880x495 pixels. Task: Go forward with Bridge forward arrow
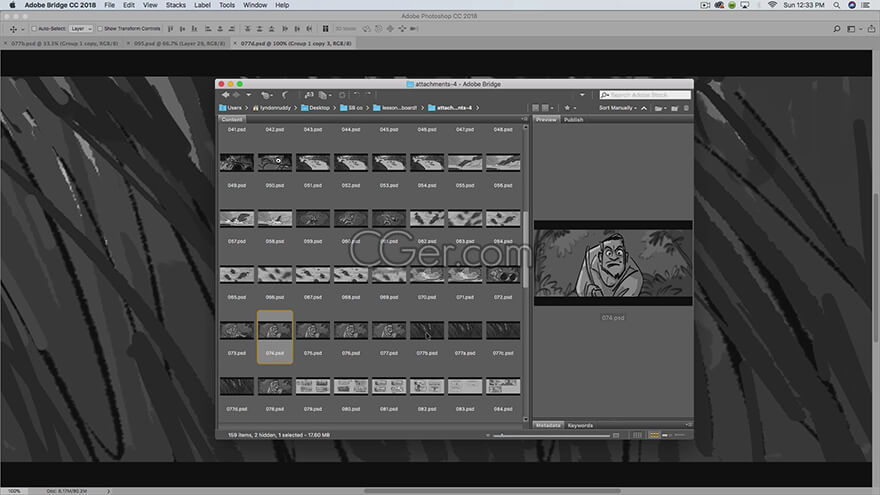(236, 95)
